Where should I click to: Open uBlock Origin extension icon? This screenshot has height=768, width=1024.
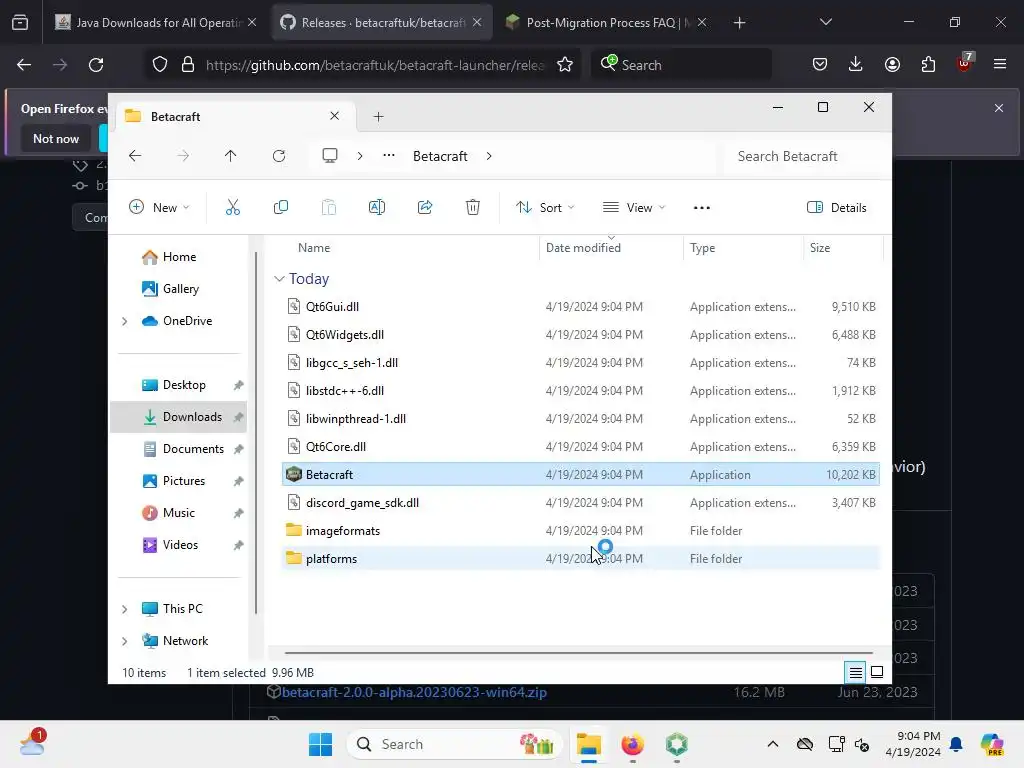pos(965,63)
